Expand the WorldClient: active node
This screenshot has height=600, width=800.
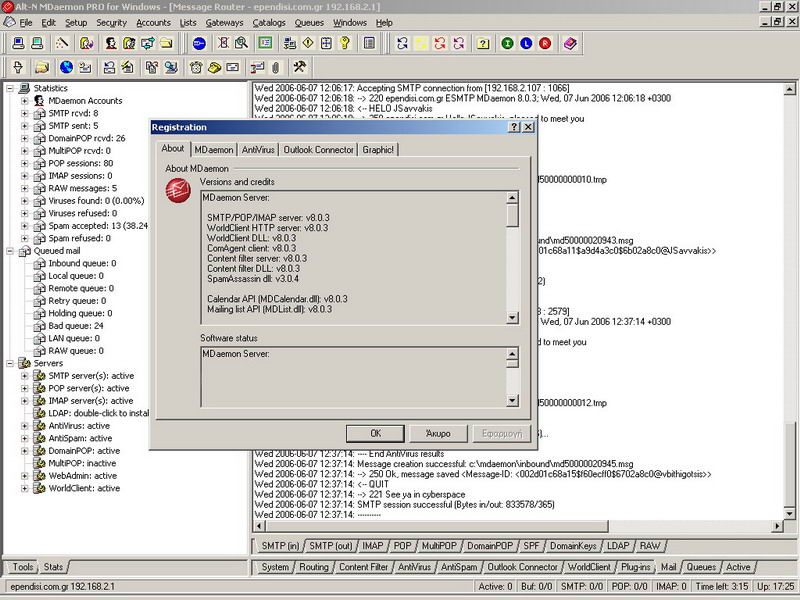tap(24, 488)
